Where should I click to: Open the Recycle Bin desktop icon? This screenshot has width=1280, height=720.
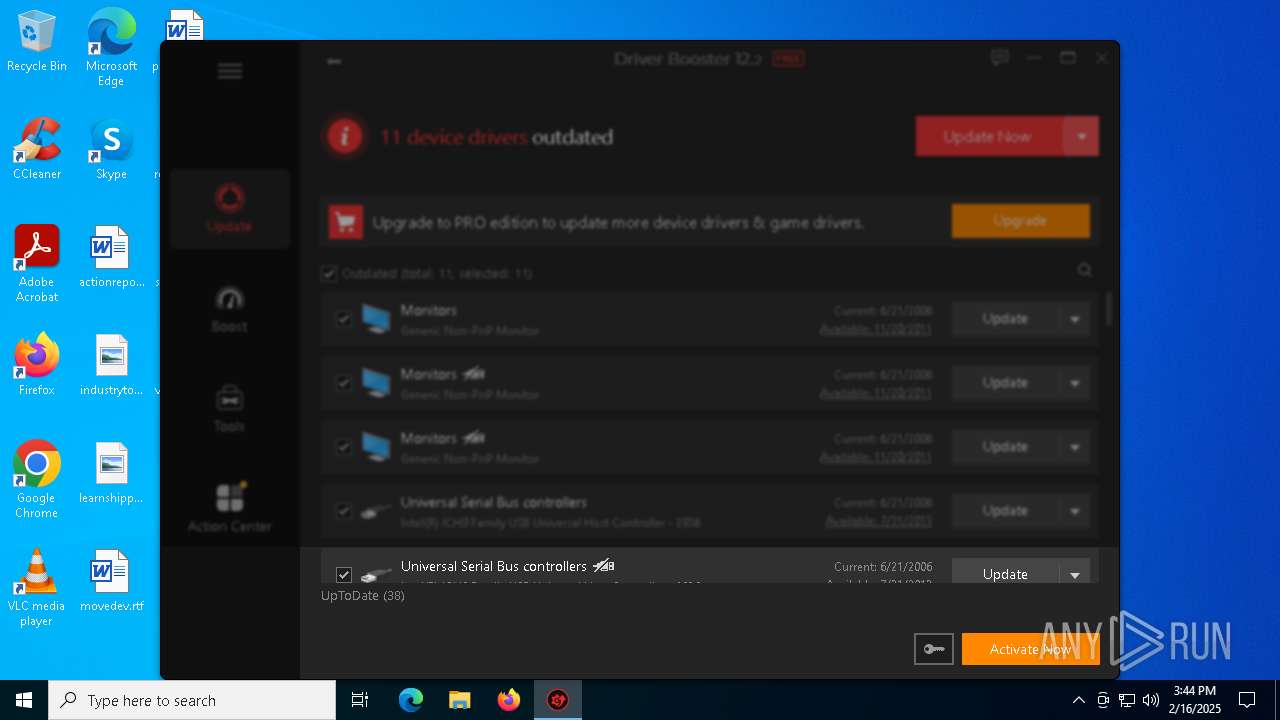click(x=37, y=42)
